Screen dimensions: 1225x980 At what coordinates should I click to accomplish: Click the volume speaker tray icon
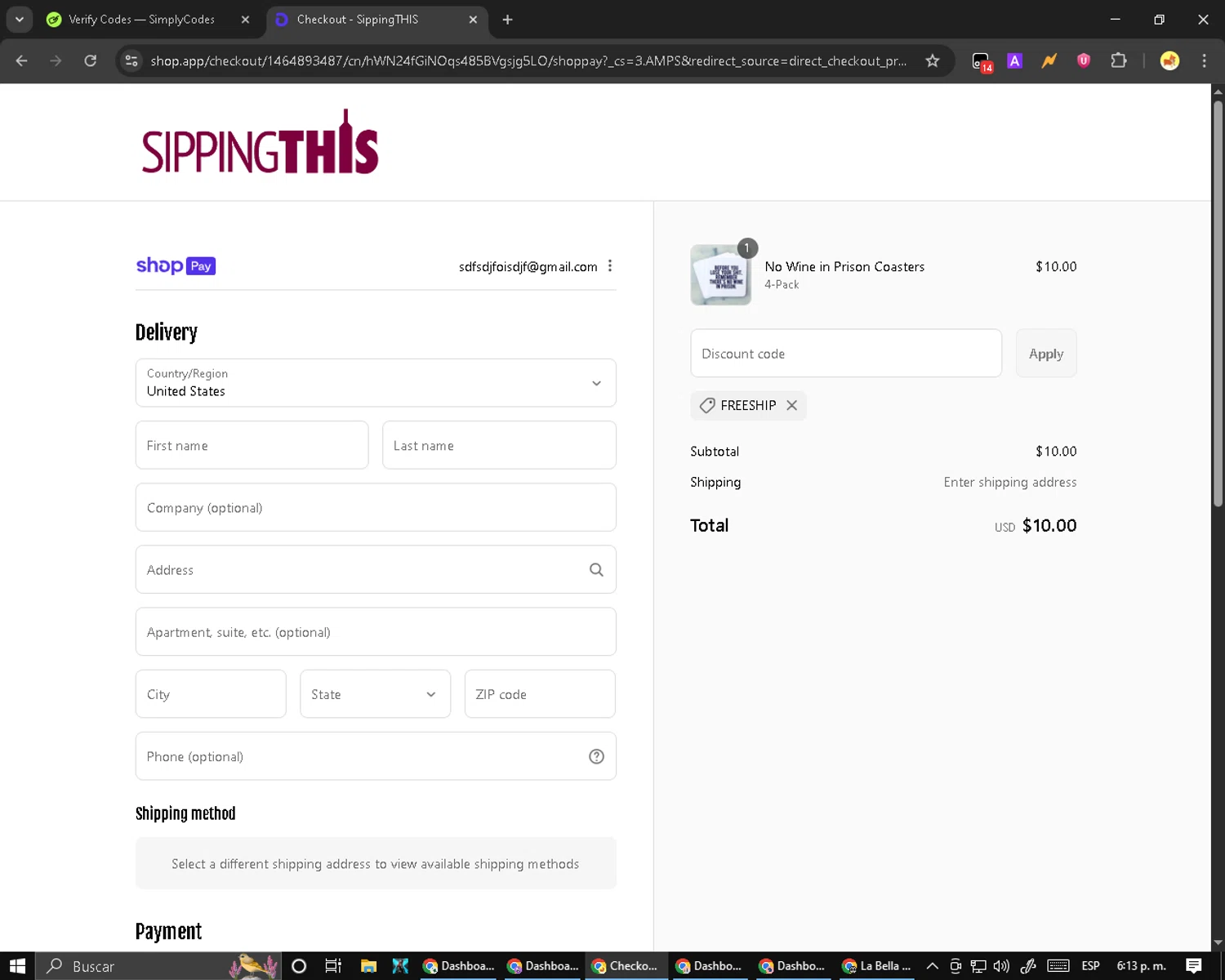(1001, 966)
